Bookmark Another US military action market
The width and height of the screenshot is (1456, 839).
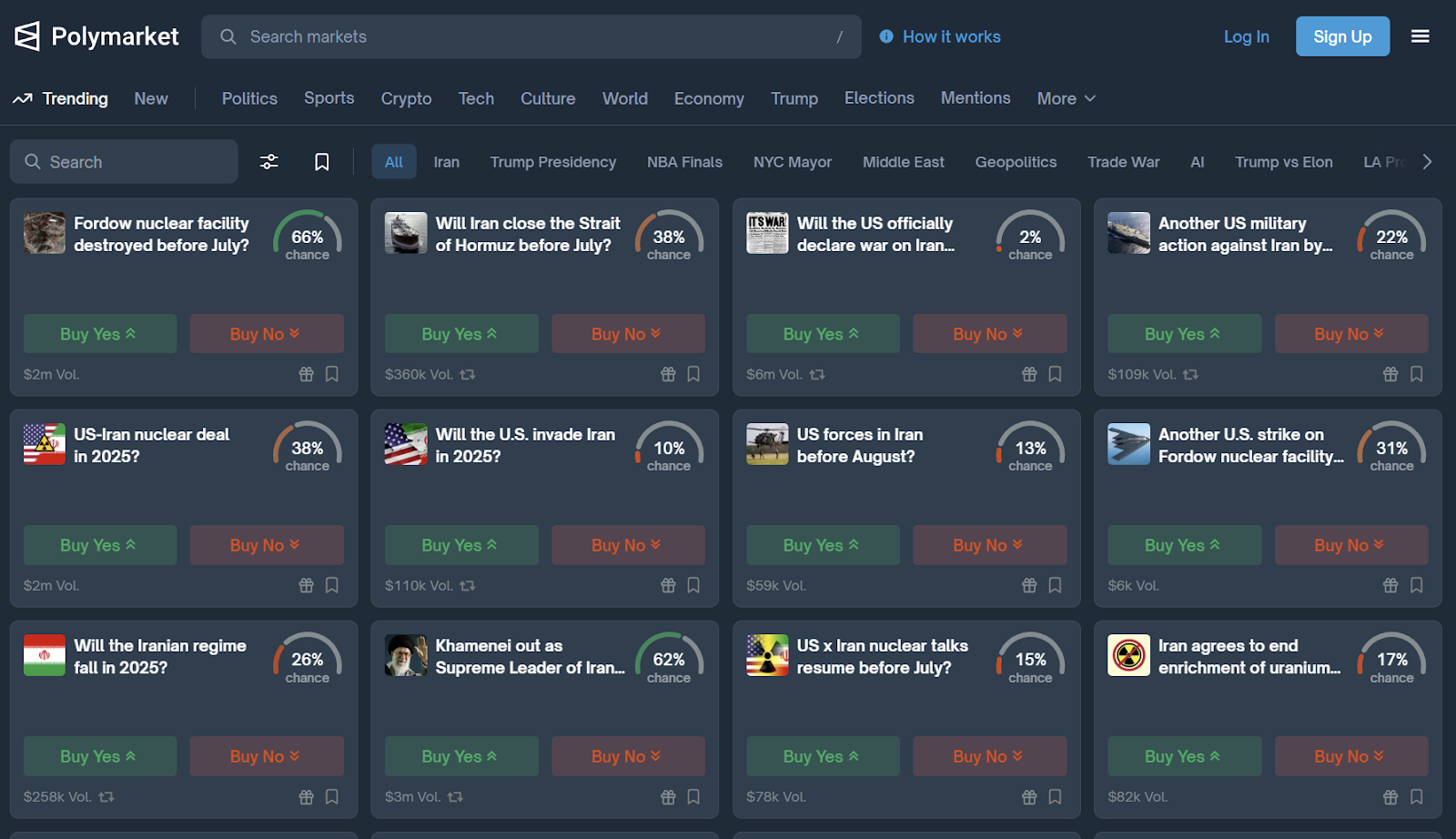[1416, 374]
